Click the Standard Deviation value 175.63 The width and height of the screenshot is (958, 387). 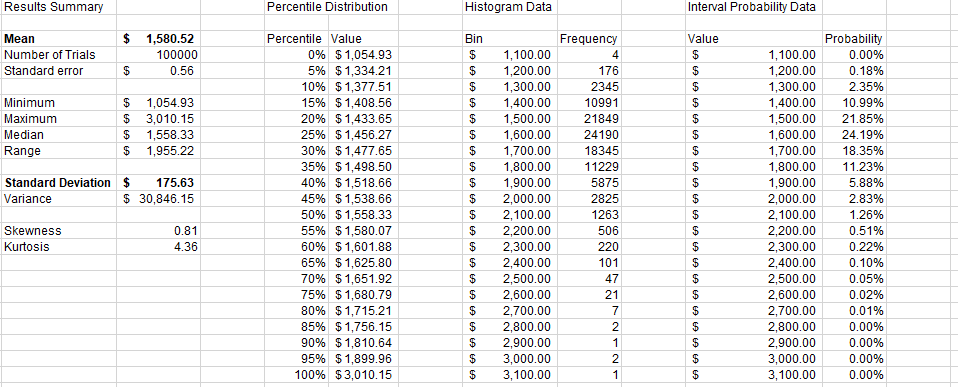coord(158,183)
